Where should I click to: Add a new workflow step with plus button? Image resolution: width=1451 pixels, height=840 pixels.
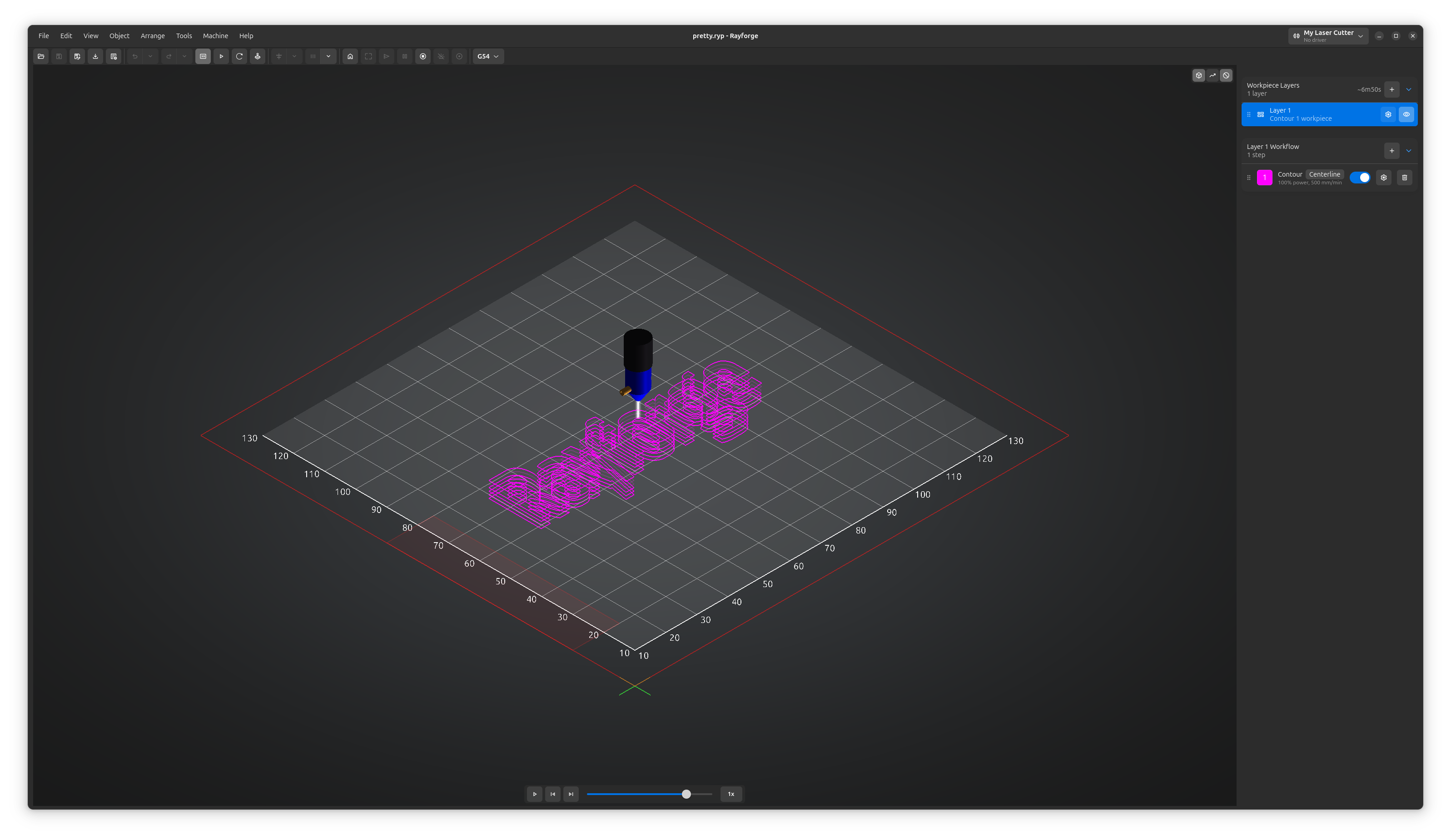click(x=1391, y=150)
